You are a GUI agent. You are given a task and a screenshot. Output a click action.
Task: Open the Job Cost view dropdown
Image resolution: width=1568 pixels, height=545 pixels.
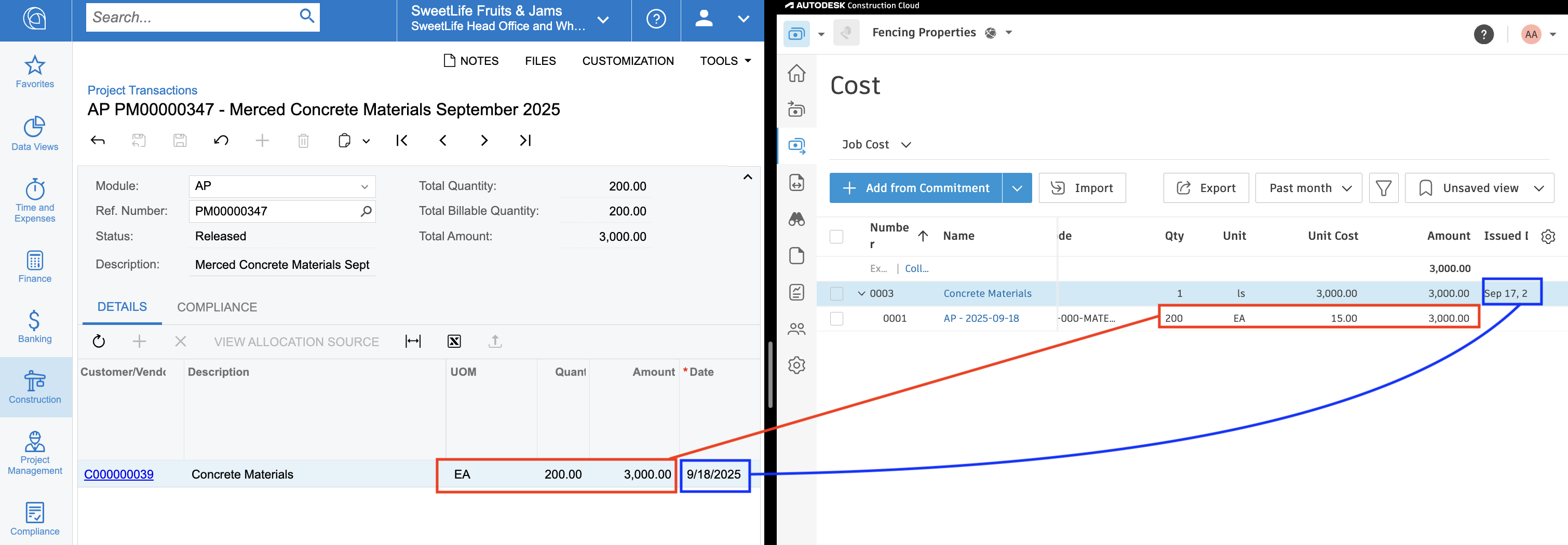(x=876, y=145)
